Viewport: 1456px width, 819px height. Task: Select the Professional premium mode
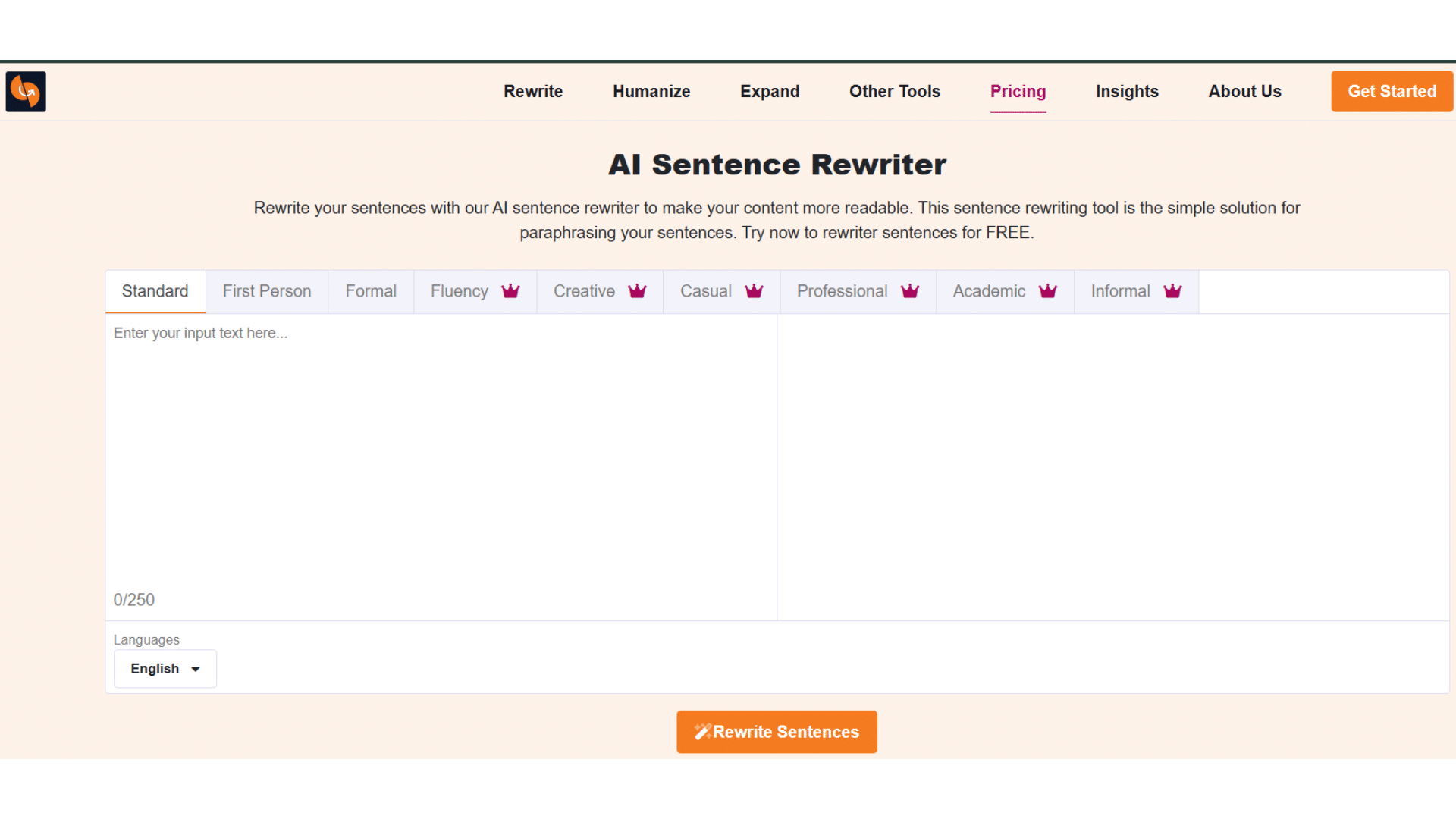click(x=856, y=291)
